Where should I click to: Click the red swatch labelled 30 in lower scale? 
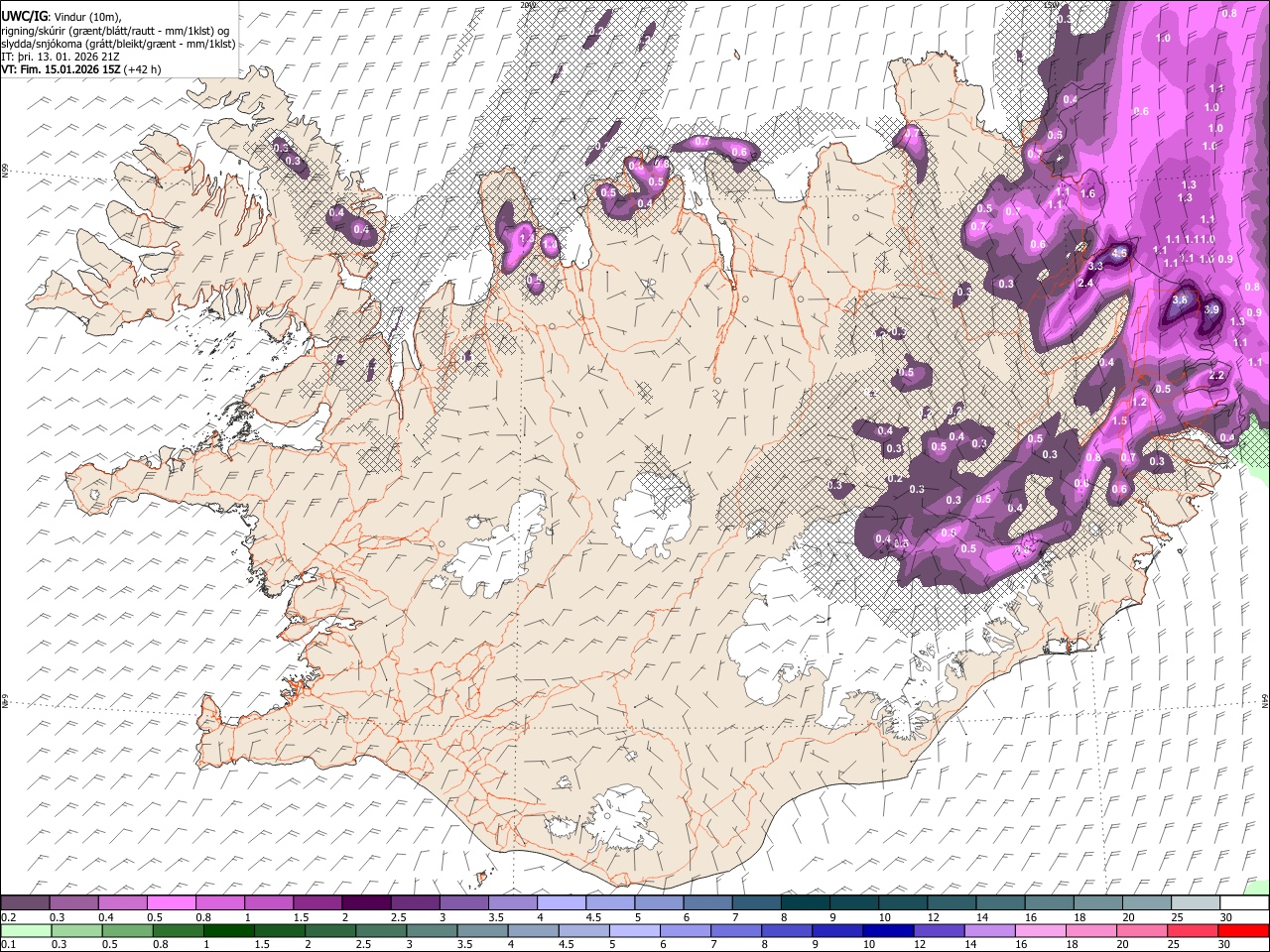pos(1244,930)
